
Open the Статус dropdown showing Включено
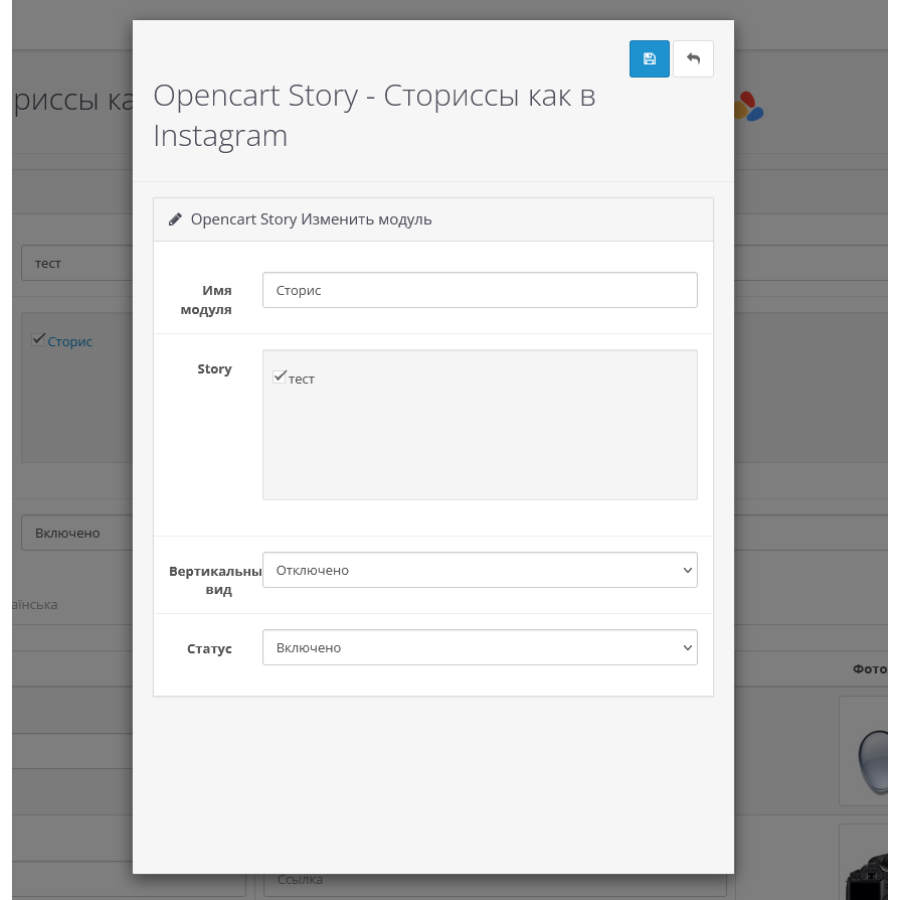[x=480, y=647]
